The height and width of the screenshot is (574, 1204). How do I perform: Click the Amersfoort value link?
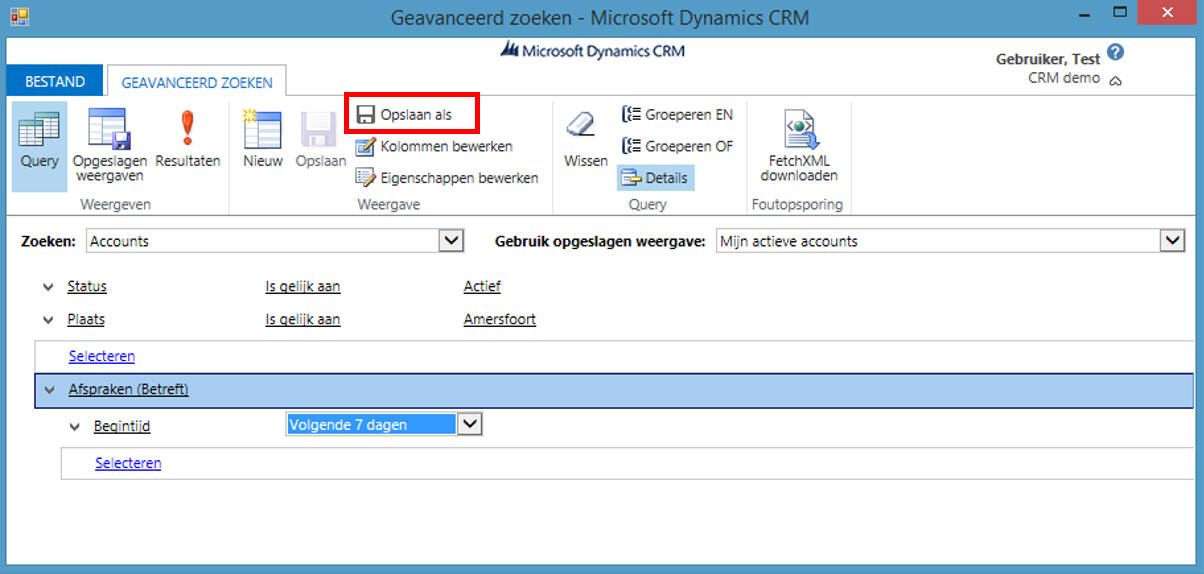pos(500,320)
